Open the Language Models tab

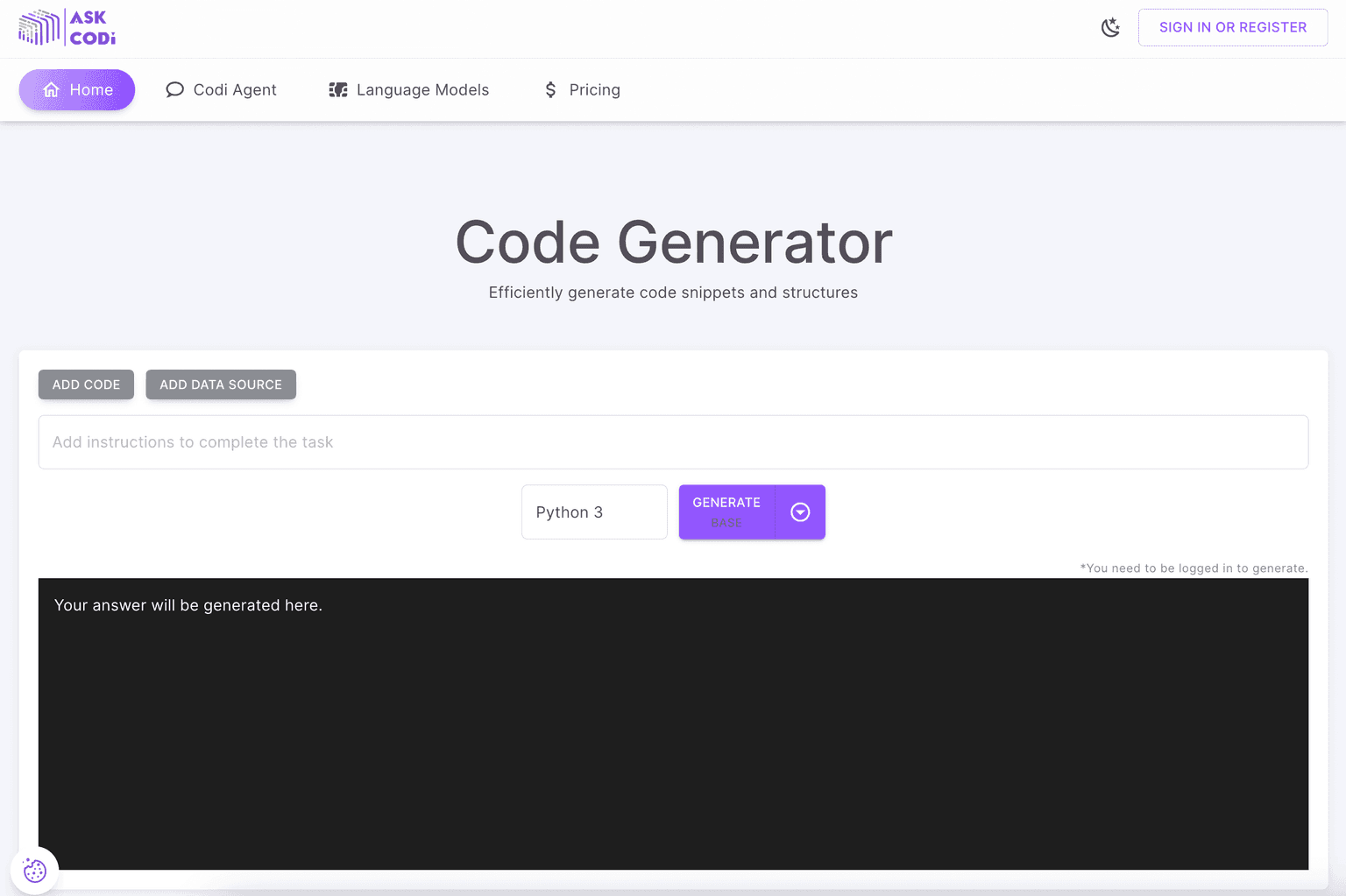[x=409, y=89]
